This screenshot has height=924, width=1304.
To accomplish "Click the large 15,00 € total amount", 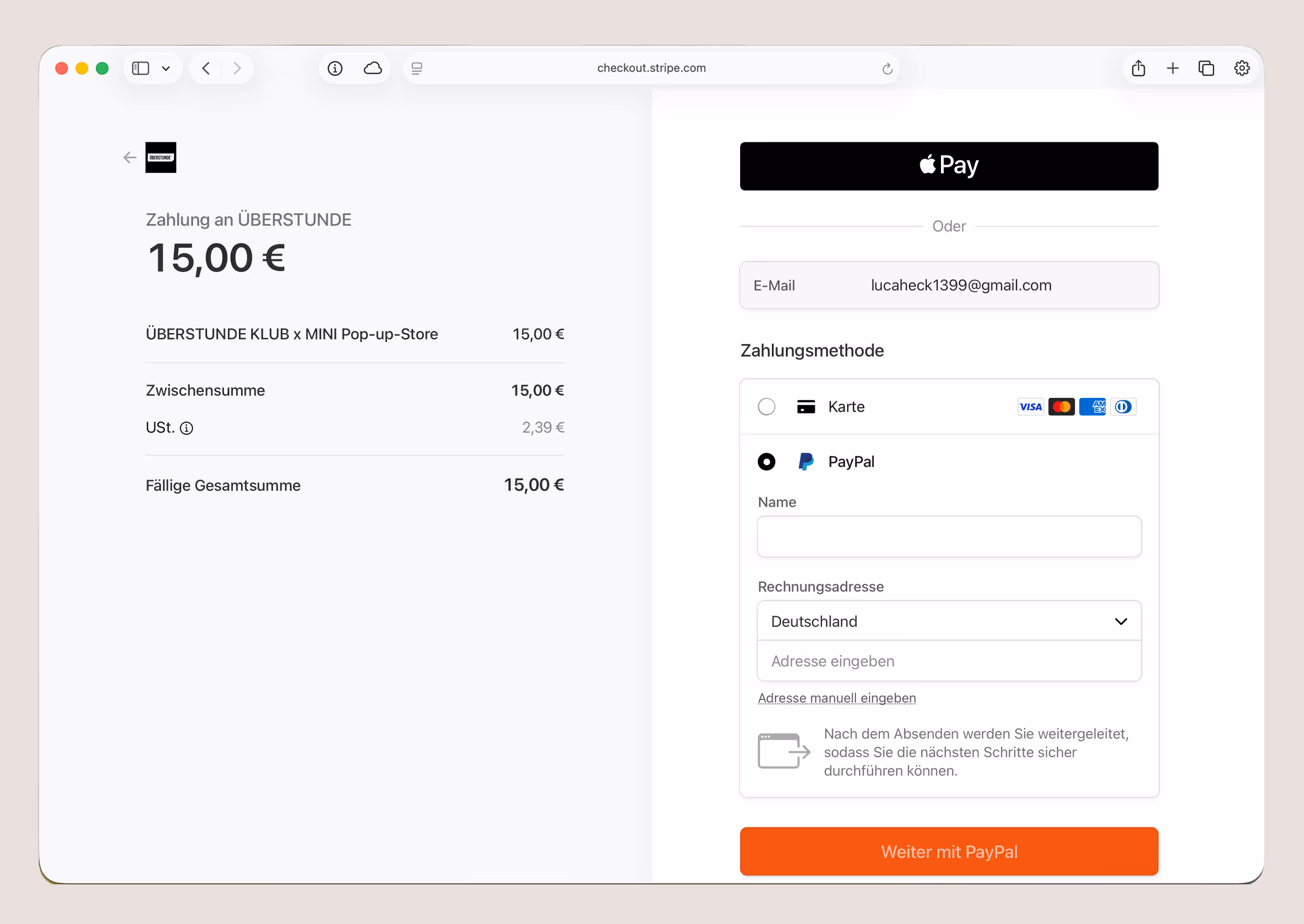I will pyautogui.click(x=216, y=259).
